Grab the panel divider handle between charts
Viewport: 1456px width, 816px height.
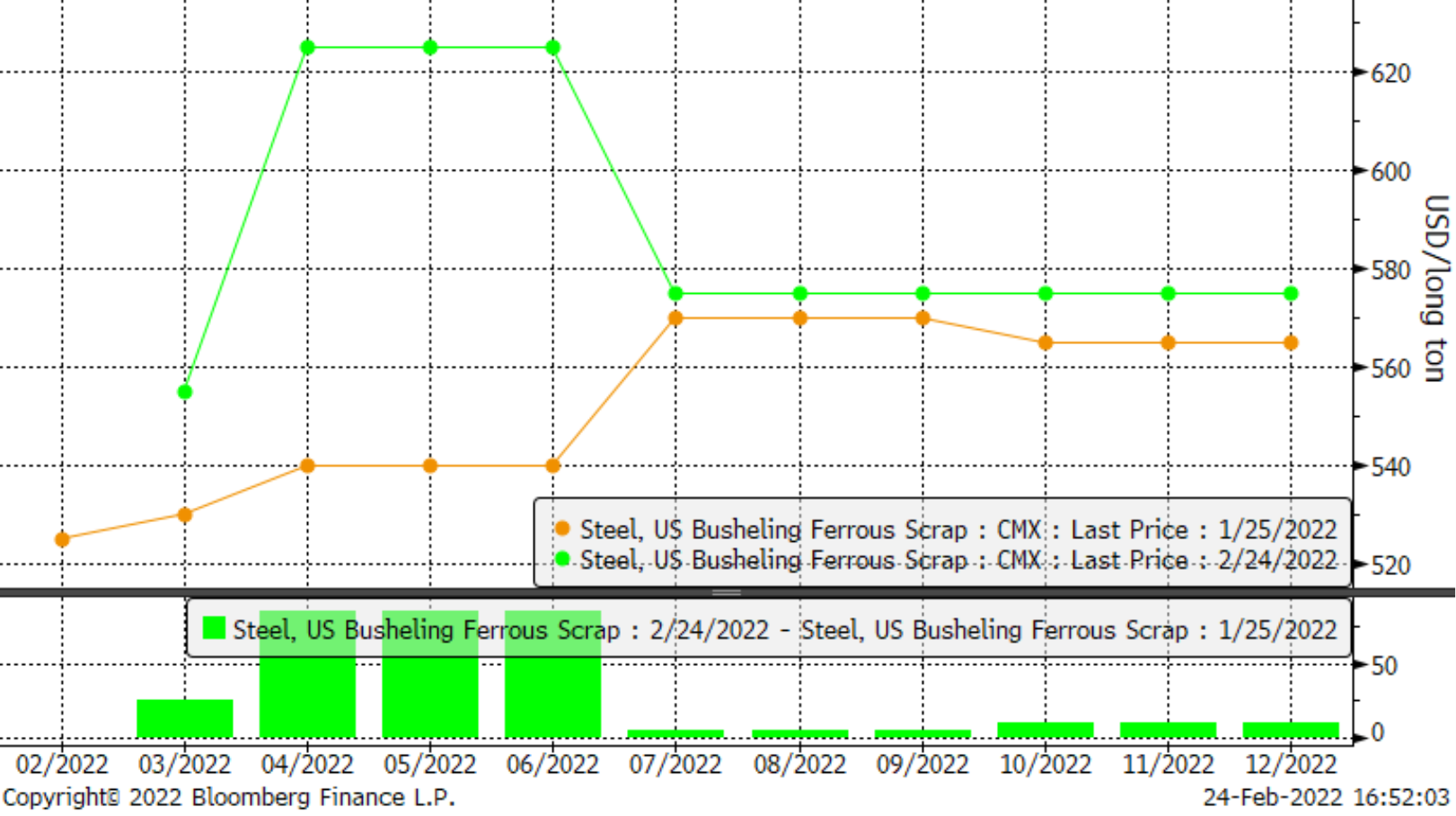(727, 592)
